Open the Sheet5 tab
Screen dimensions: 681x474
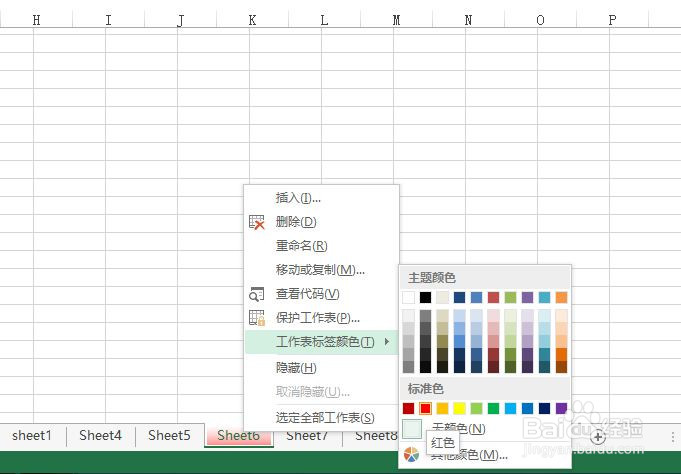pyautogui.click(x=169, y=435)
